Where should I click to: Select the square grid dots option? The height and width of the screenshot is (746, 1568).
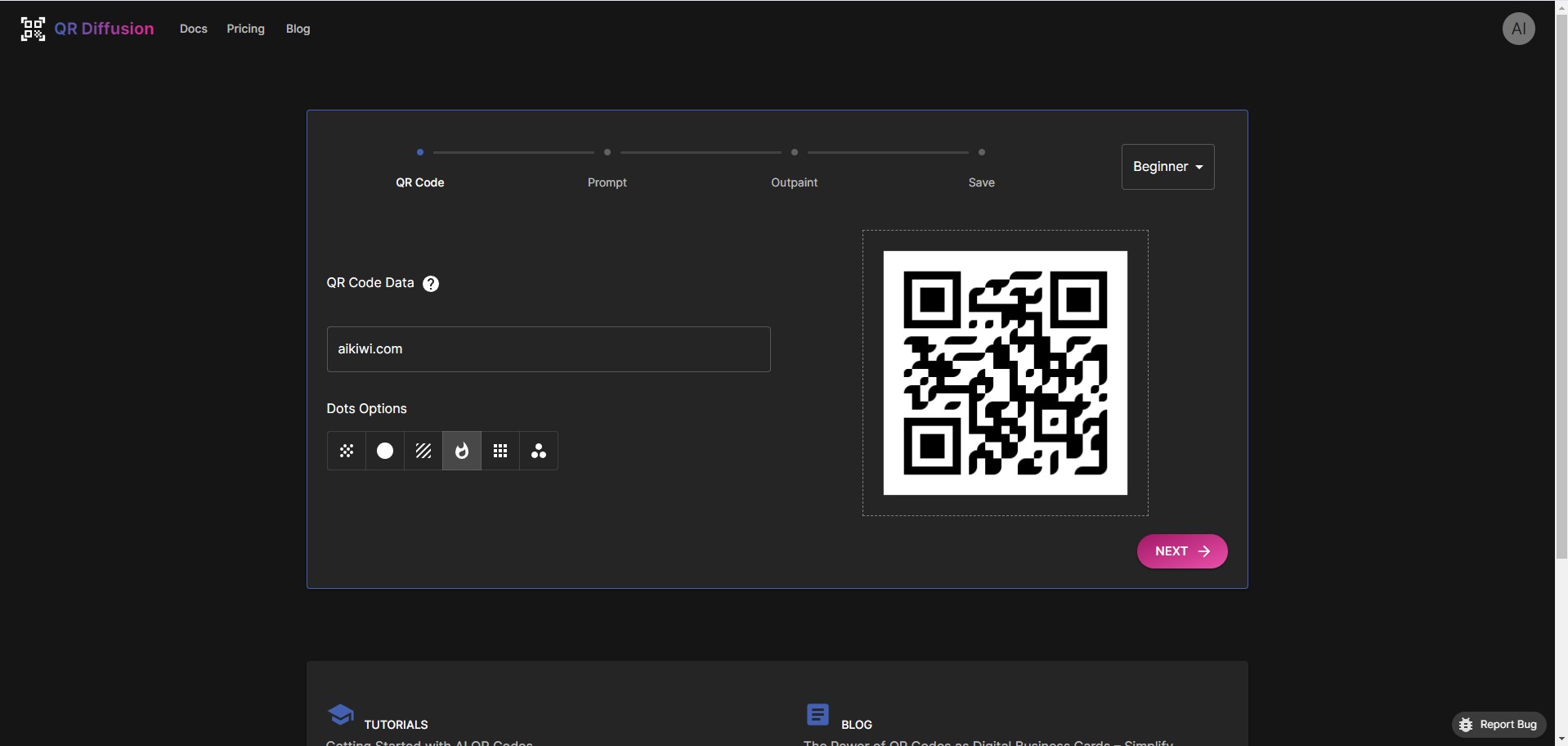point(500,451)
